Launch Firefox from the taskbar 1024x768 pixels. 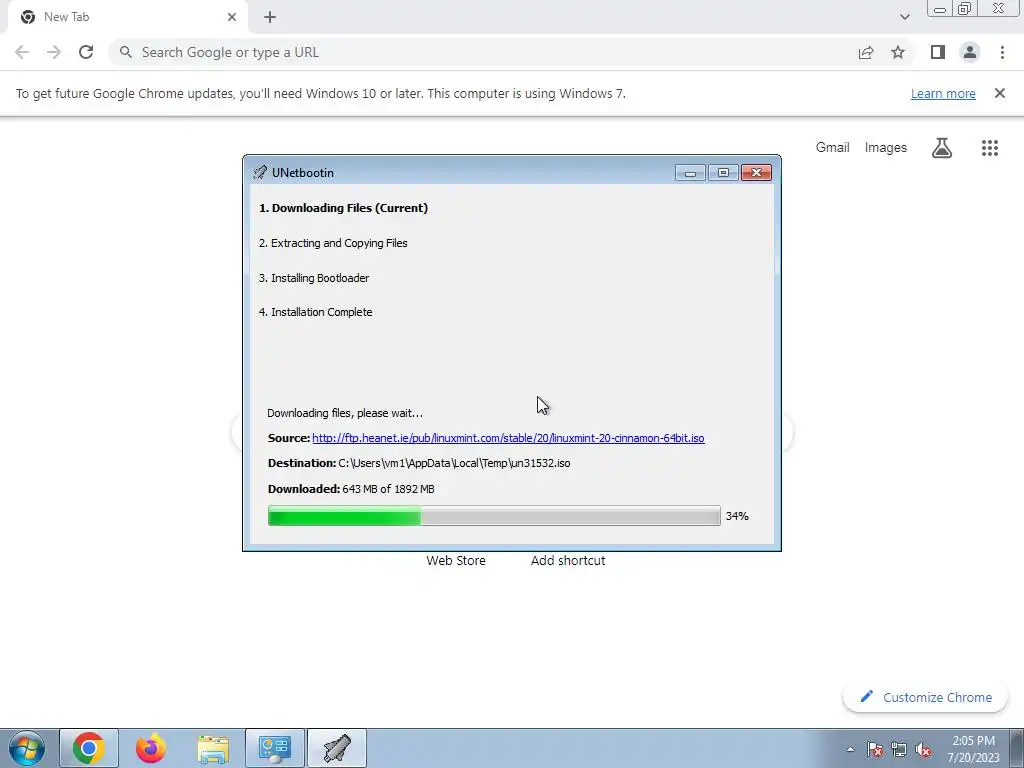[x=151, y=748]
